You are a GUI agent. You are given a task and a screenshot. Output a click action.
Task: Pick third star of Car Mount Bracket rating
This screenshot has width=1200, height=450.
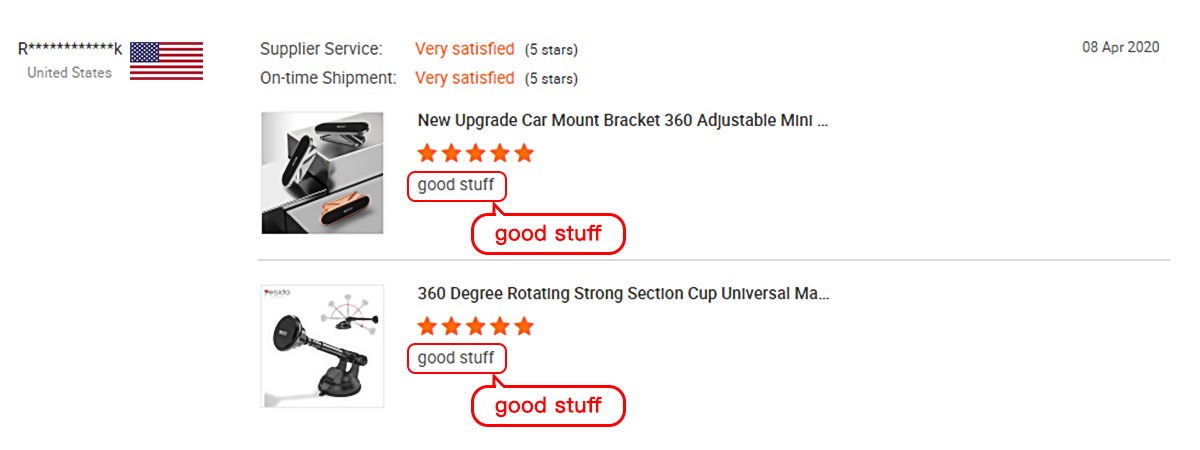click(x=476, y=153)
